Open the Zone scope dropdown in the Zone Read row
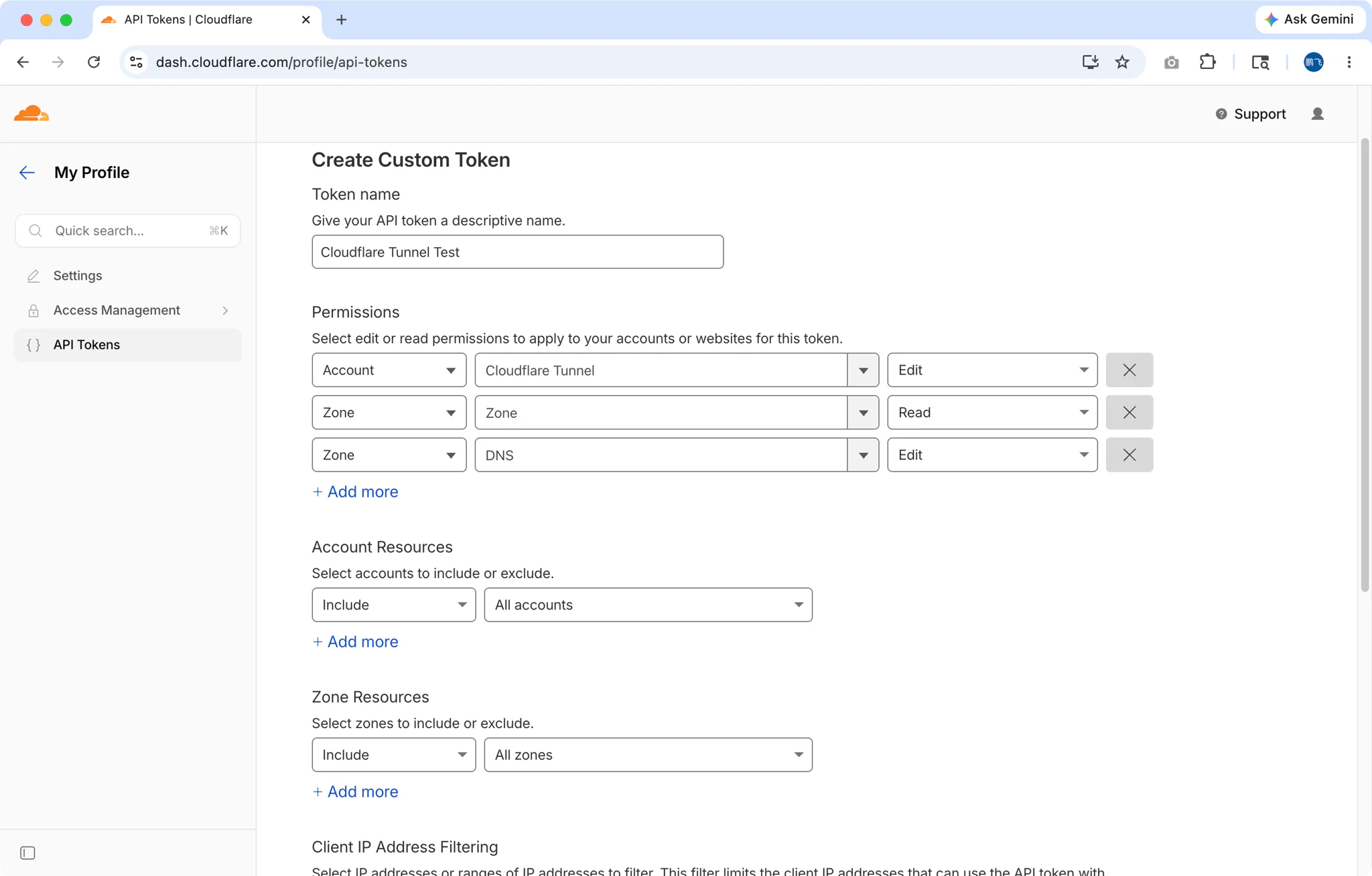Screen dimensions: 1372x876 click(x=389, y=413)
